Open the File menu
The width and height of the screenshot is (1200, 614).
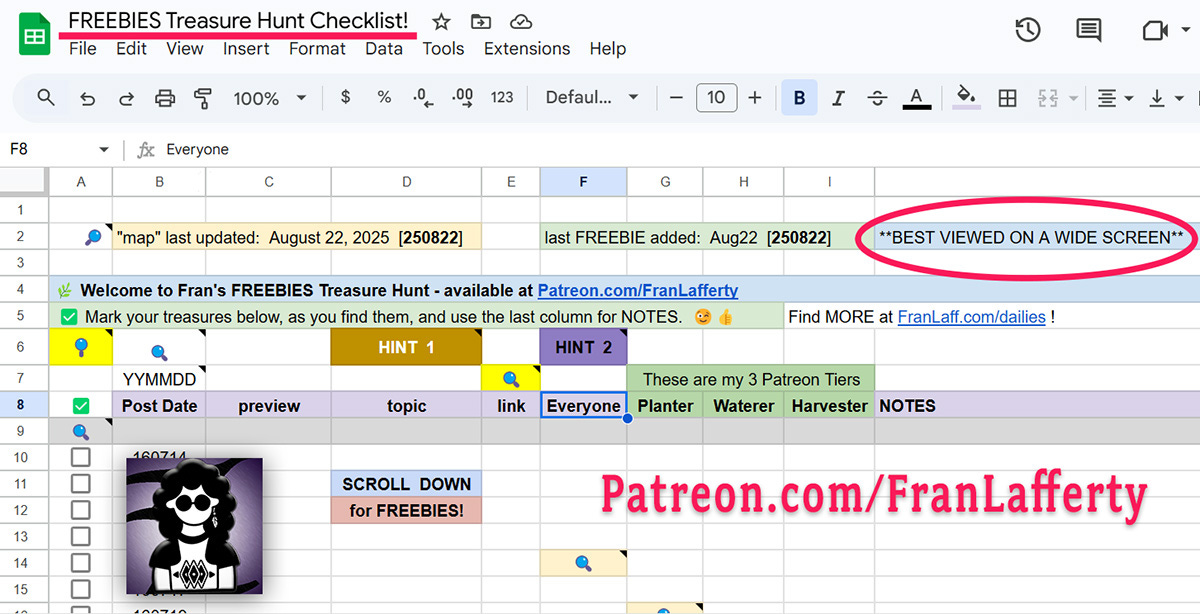pyautogui.click(x=83, y=48)
